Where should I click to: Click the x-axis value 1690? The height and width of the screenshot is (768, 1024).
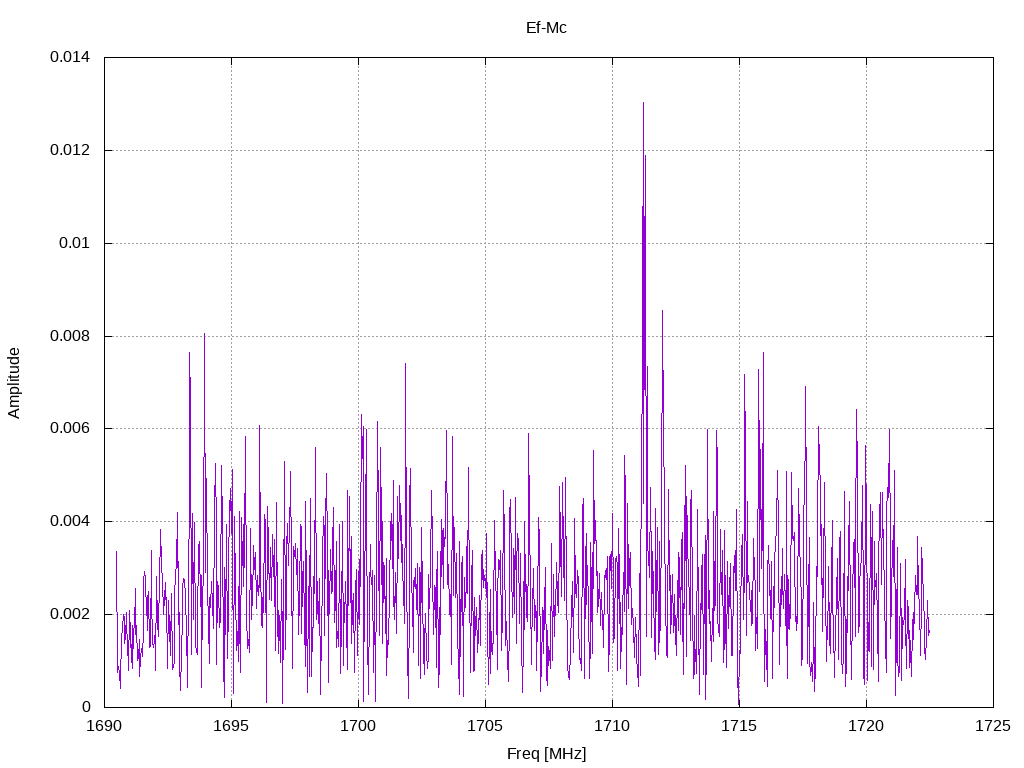pyautogui.click(x=104, y=726)
